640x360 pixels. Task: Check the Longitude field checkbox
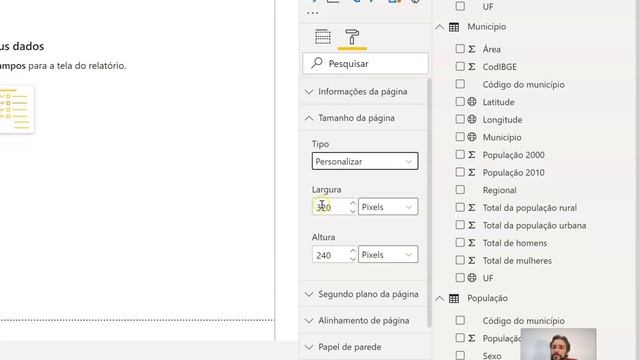click(460, 119)
